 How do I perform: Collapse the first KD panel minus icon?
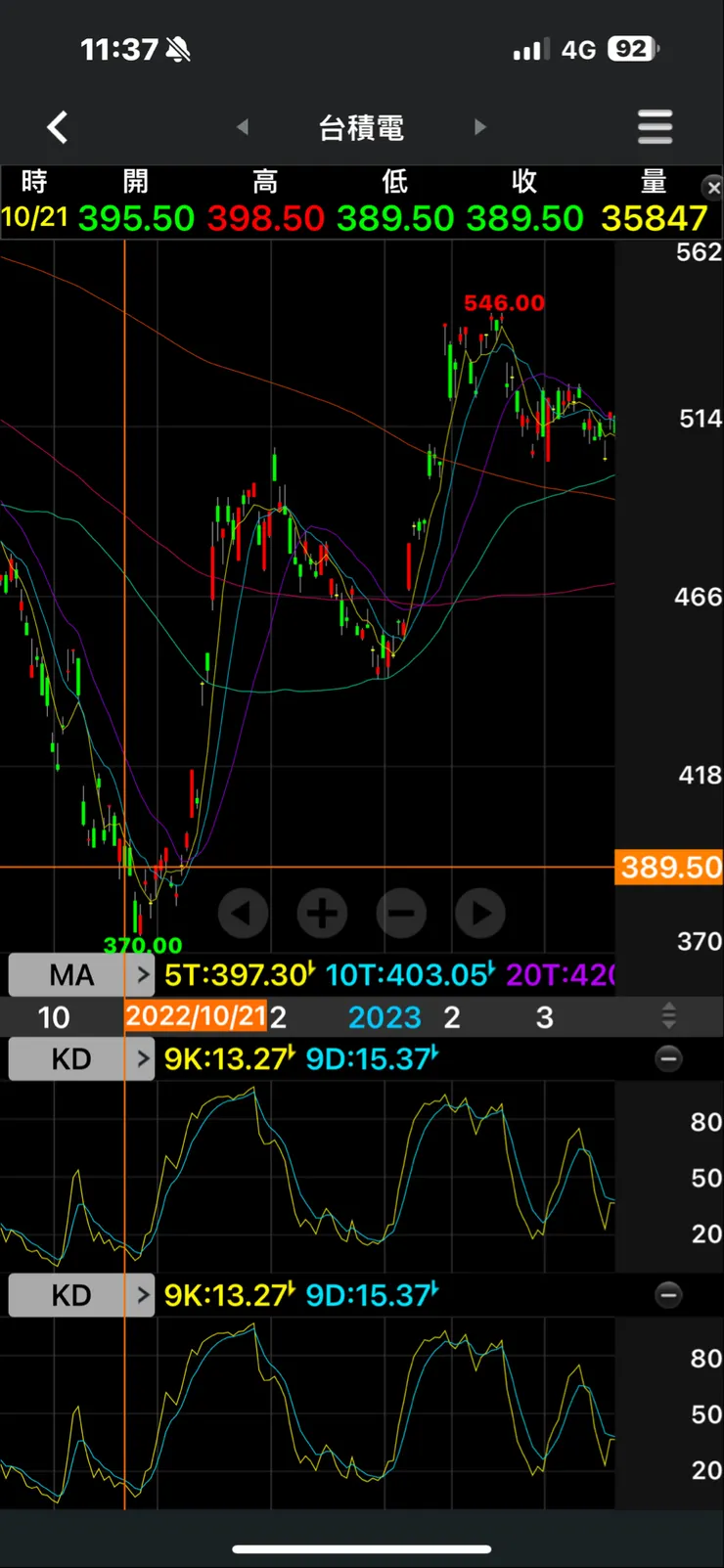(668, 1058)
